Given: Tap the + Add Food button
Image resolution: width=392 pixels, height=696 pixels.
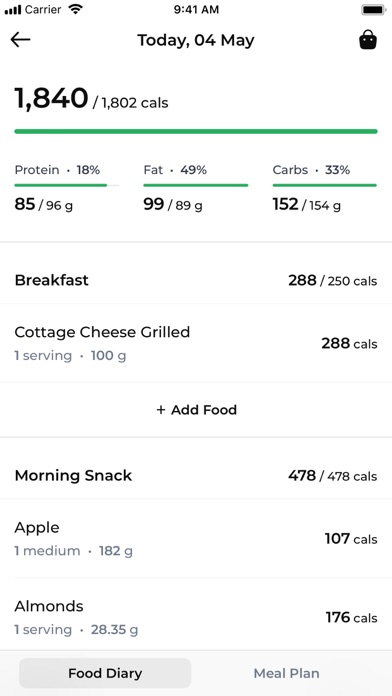Looking at the screenshot, I should (x=196, y=409).
